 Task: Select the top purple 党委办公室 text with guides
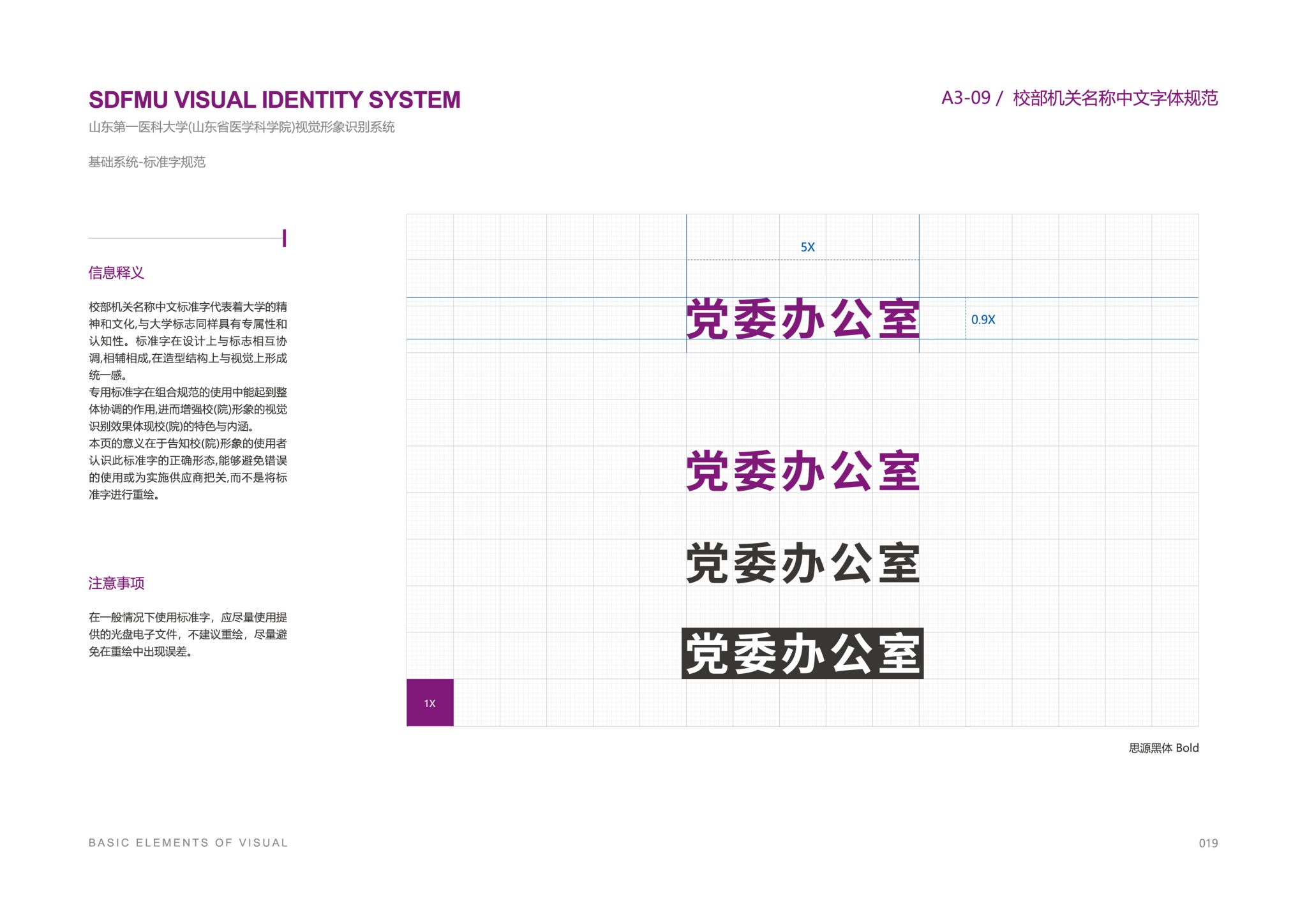[802, 319]
